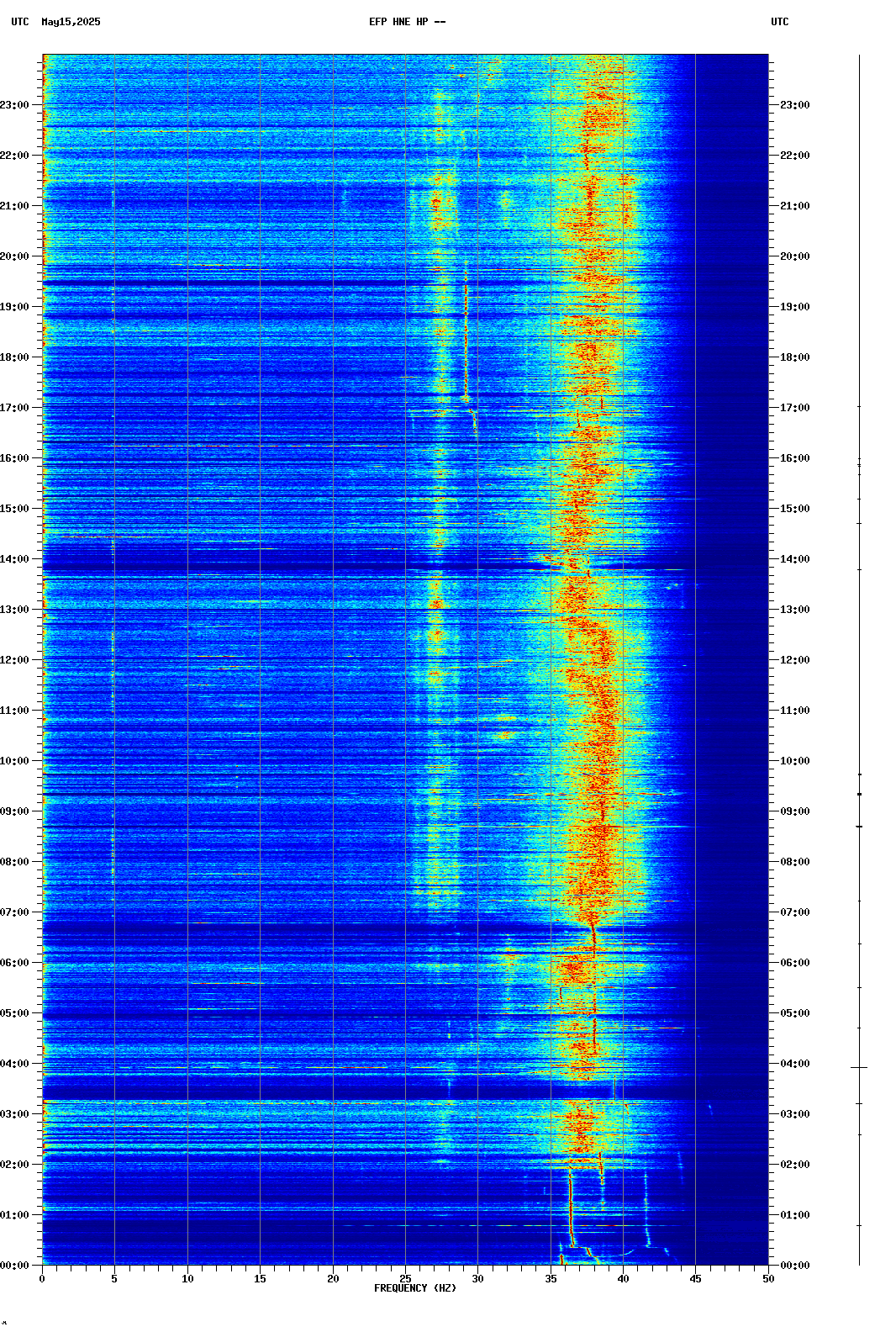Screen dimensions: 896x1332
Task: Click the right-axis 23:00 time label
Action: (795, 105)
